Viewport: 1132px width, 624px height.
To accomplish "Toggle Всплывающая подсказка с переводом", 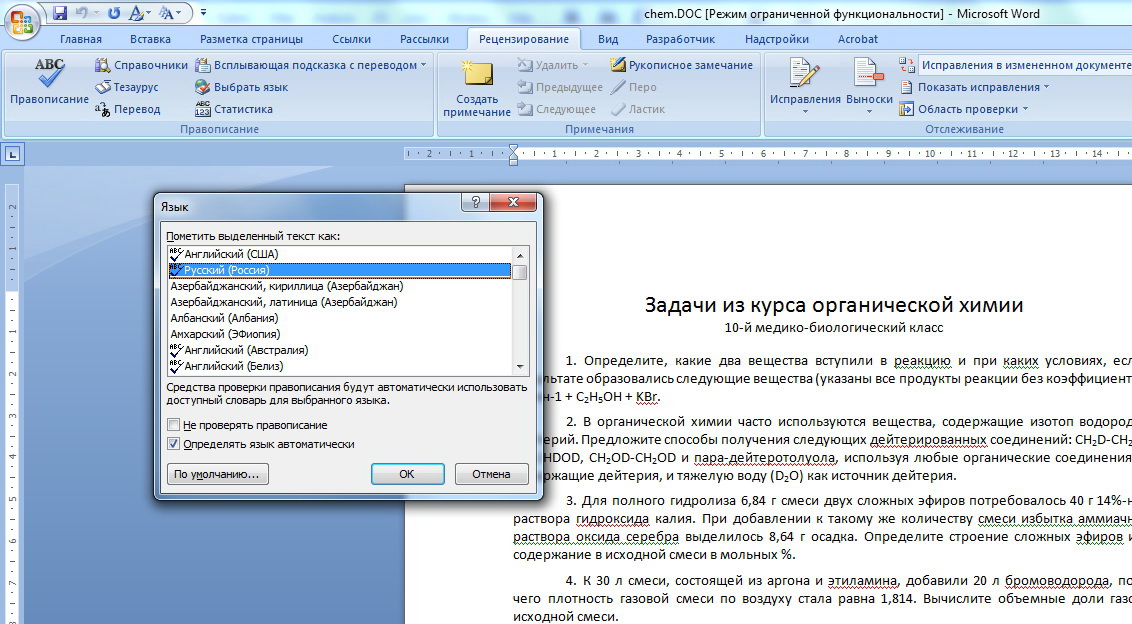I will click(x=311, y=65).
